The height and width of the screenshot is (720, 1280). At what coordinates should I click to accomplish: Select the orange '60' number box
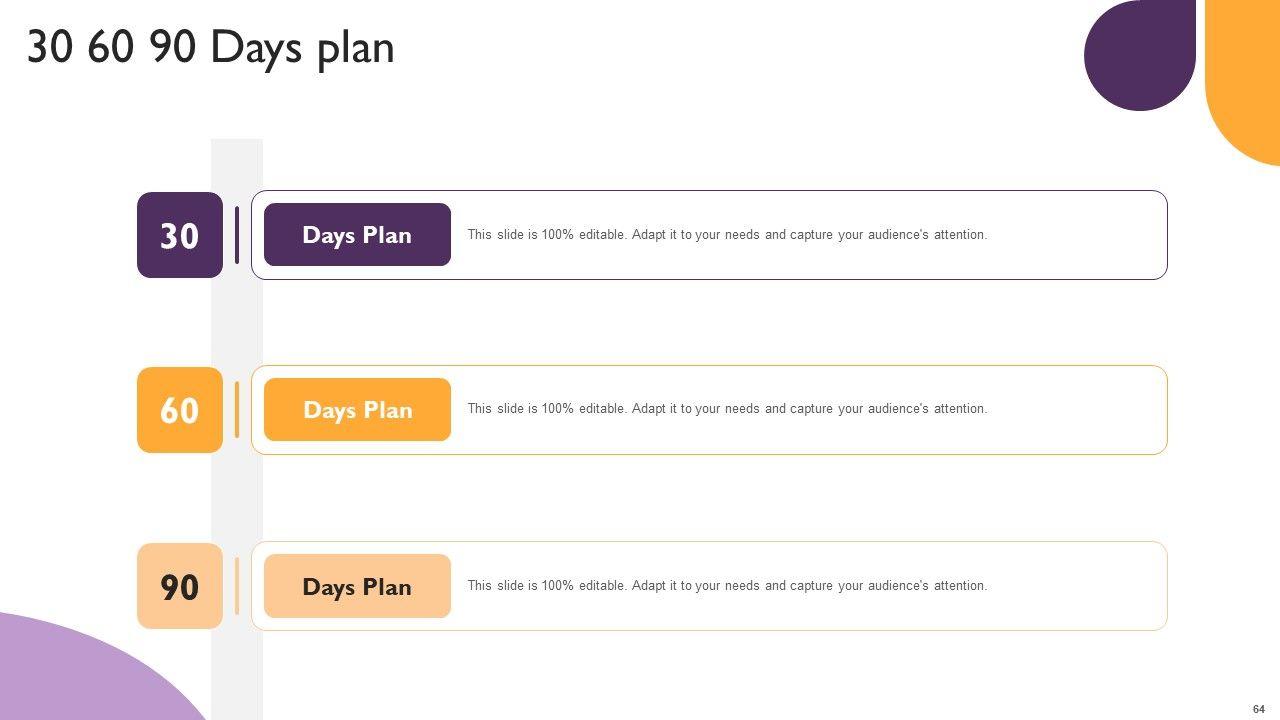180,410
